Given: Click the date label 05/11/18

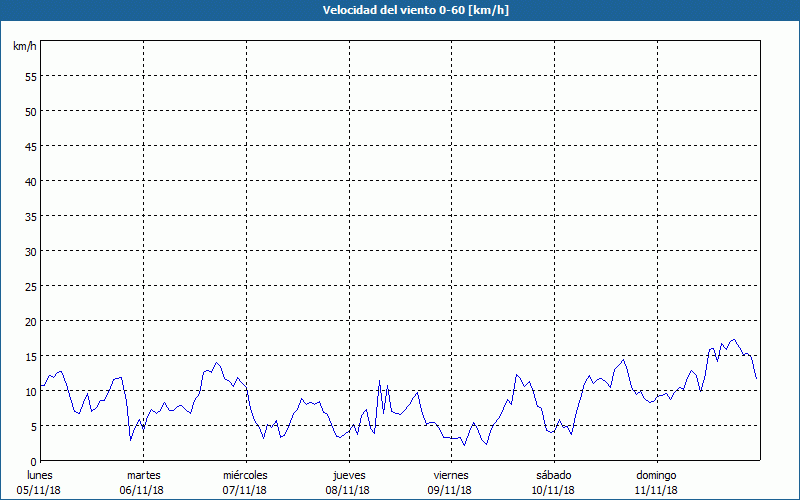Looking at the screenshot, I should (39, 490).
